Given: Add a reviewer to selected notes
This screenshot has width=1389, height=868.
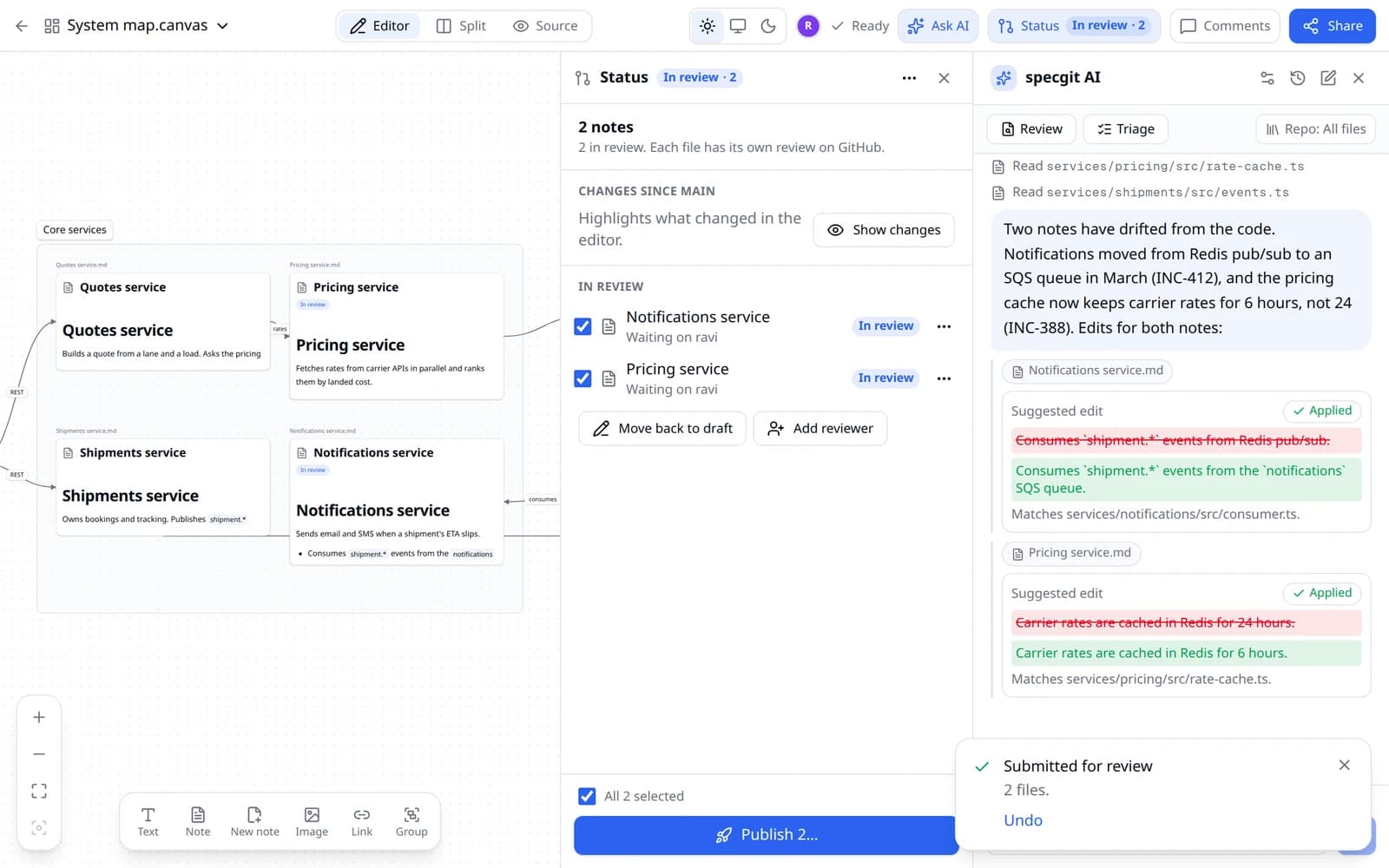Looking at the screenshot, I should (820, 429).
